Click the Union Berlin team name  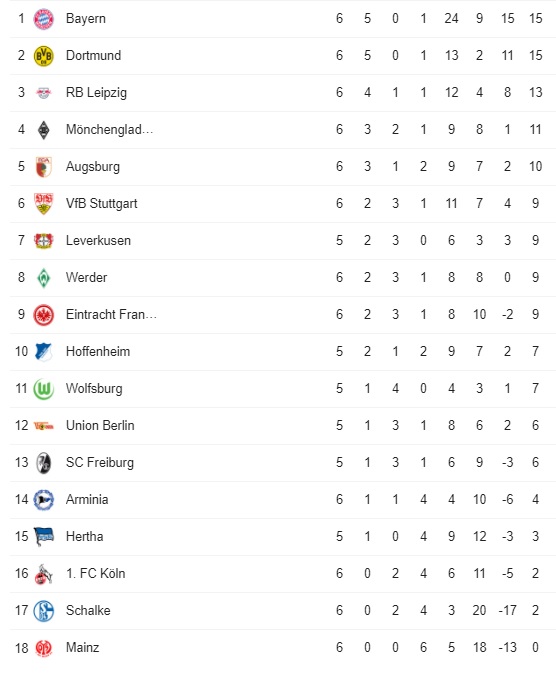100,425
